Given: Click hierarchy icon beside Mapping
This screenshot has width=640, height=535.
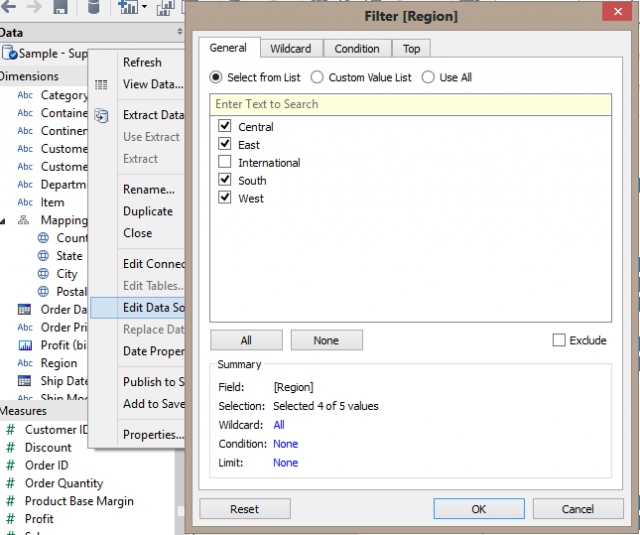Looking at the screenshot, I should [x=23, y=220].
